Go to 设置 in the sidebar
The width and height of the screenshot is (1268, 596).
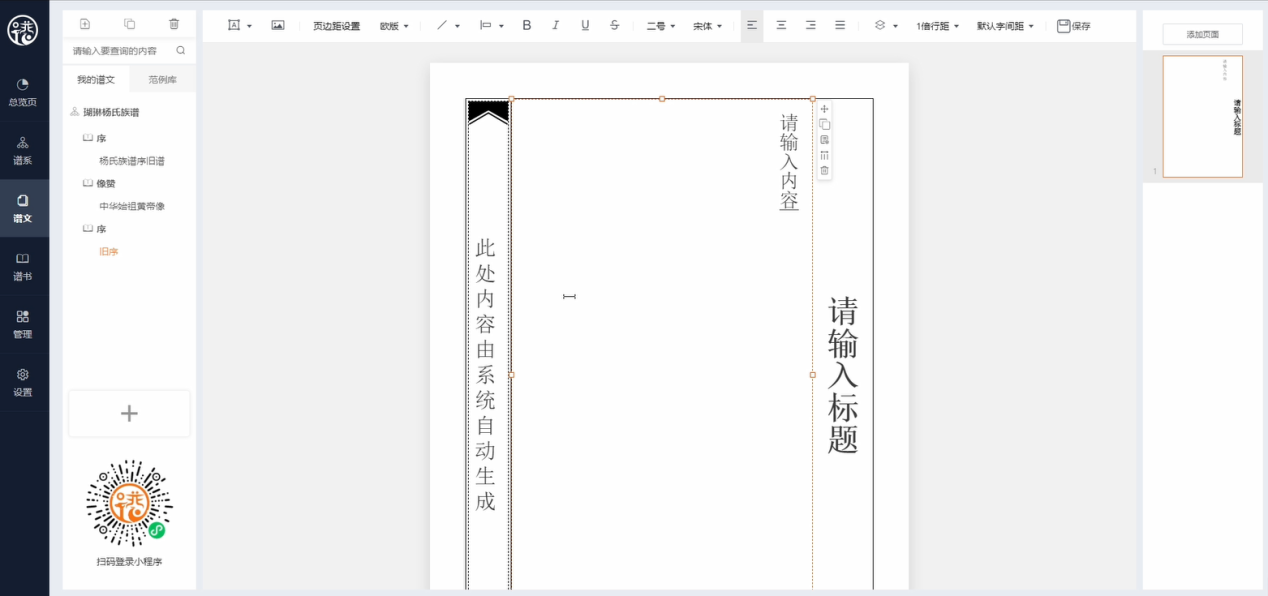[23, 382]
